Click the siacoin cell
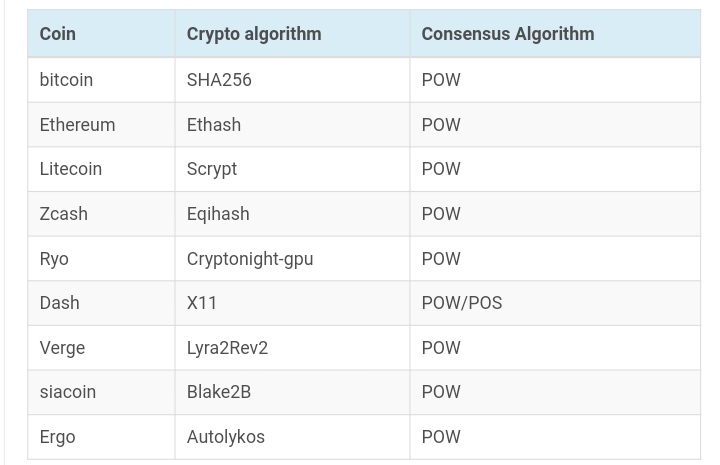Viewport: 720px width, 465px height. coord(68,392)
